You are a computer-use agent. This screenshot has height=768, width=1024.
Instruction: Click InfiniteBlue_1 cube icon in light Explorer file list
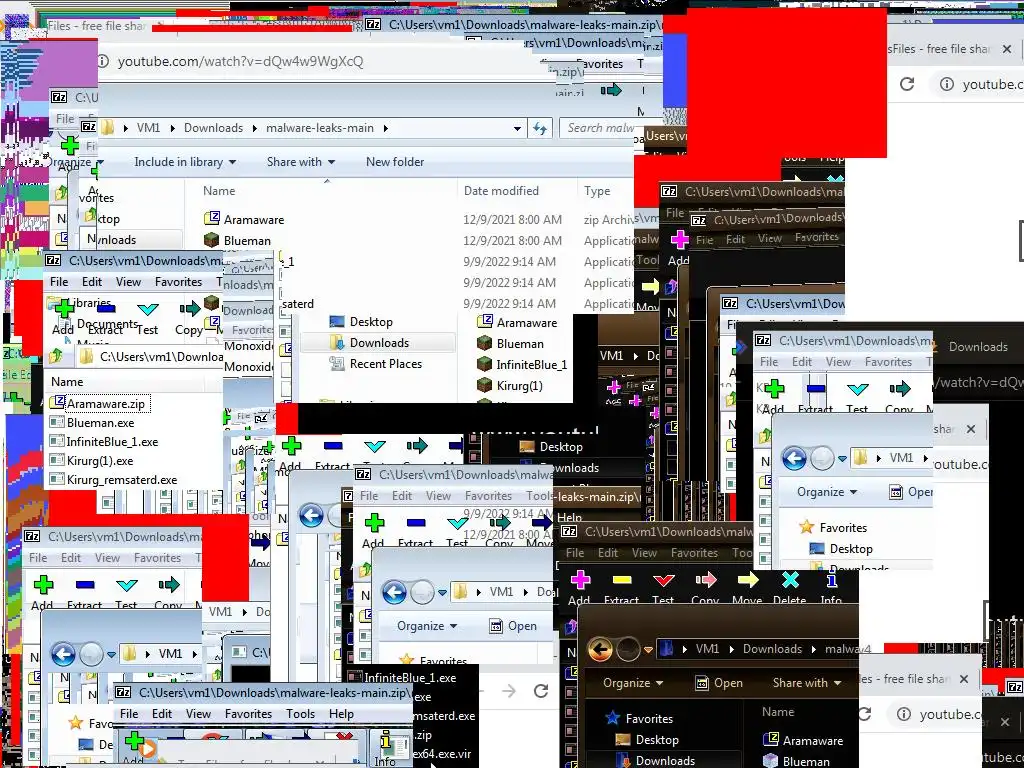click(x=484, y=364)
